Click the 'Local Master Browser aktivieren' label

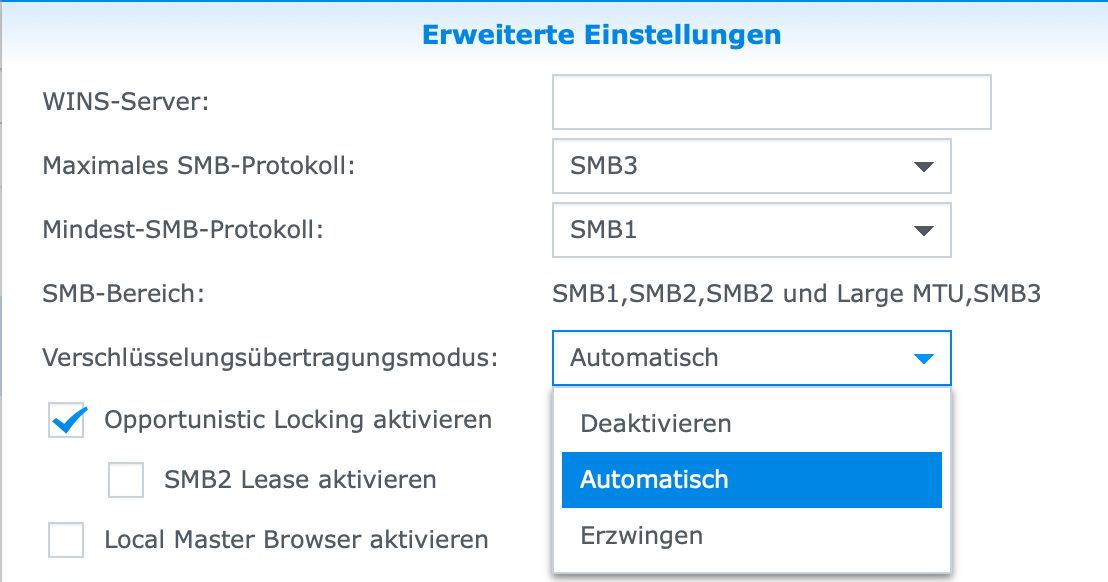click(296, 540)
